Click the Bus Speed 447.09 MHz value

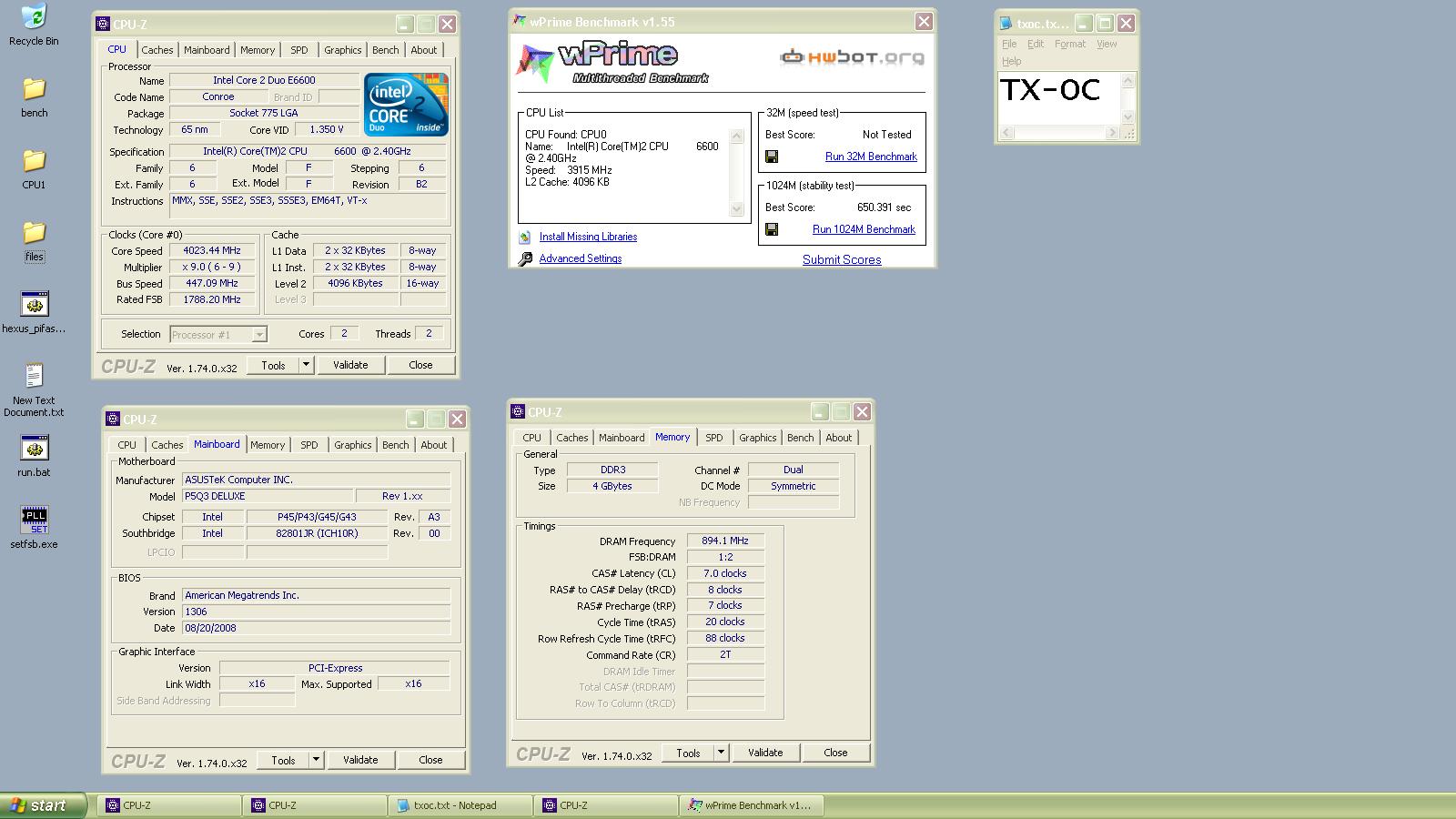click(212, 283)
